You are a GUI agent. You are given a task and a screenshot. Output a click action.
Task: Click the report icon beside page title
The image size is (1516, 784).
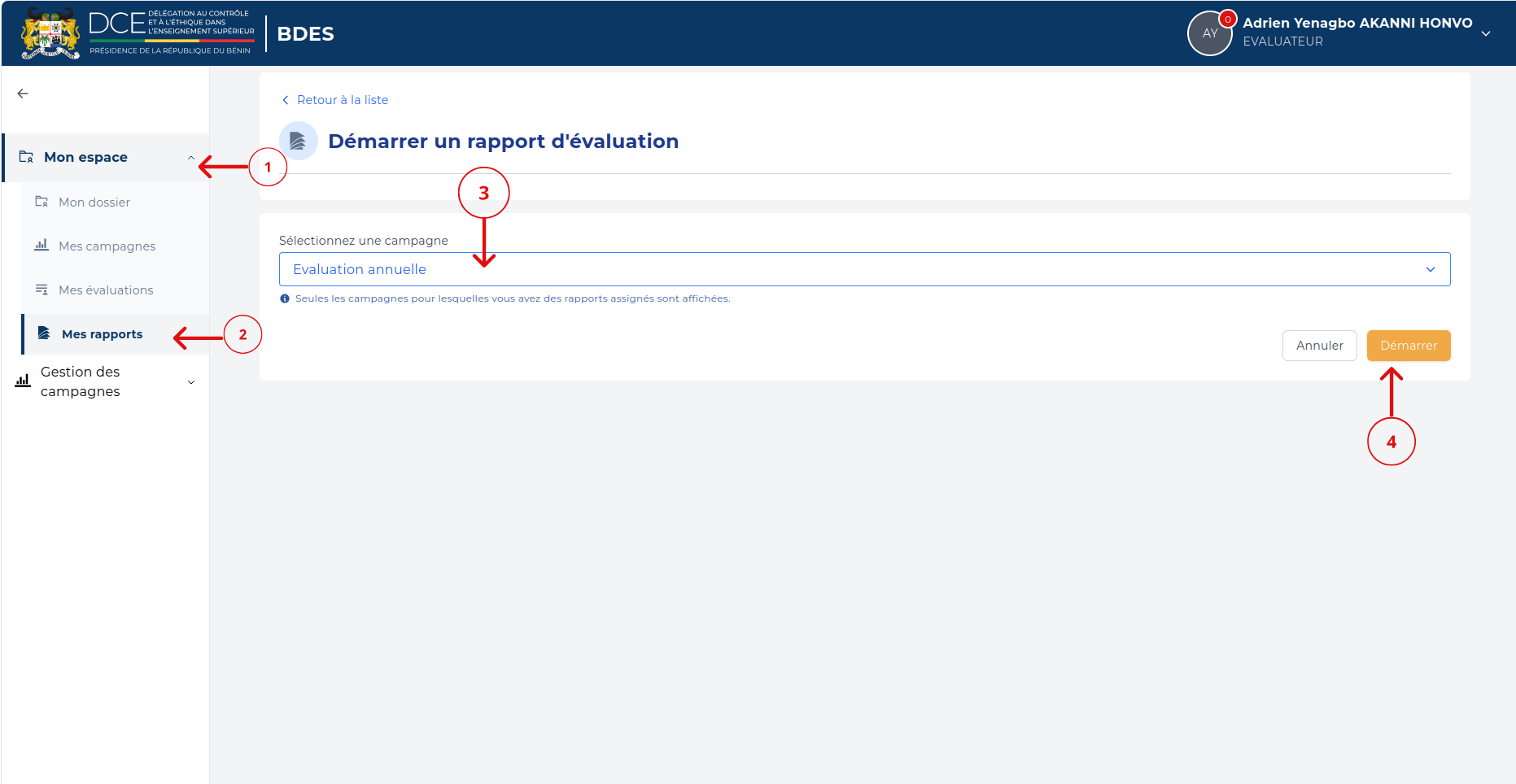click(298, 141)
